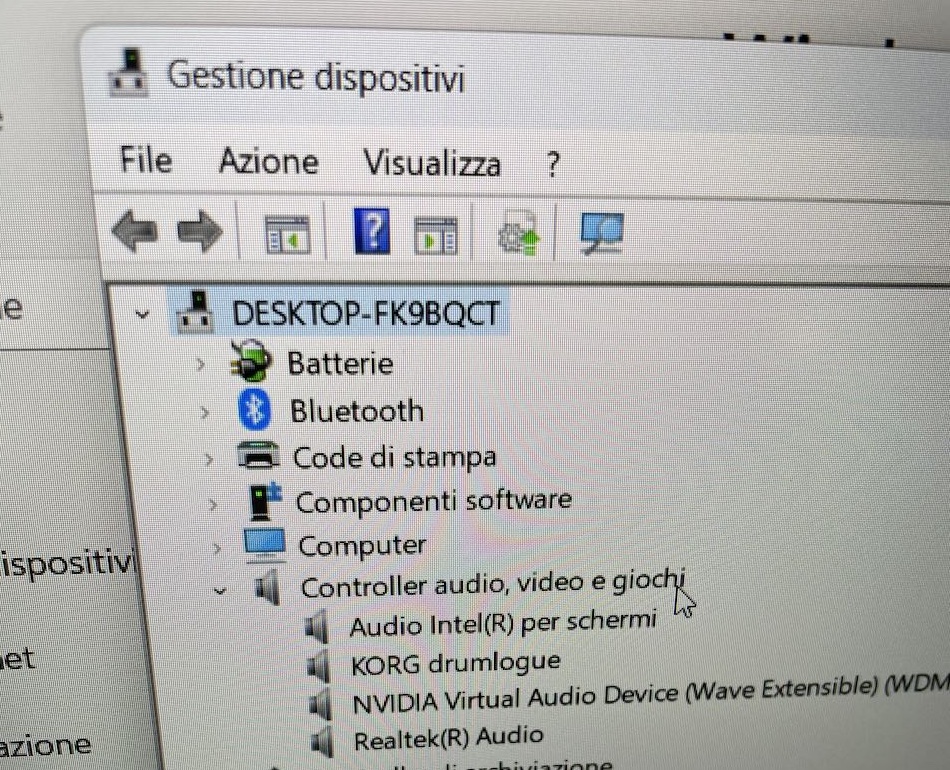The image size is (950, 770).
Task: Collapse Controller audio, video e giochi
Action: [x=221, y=589]
